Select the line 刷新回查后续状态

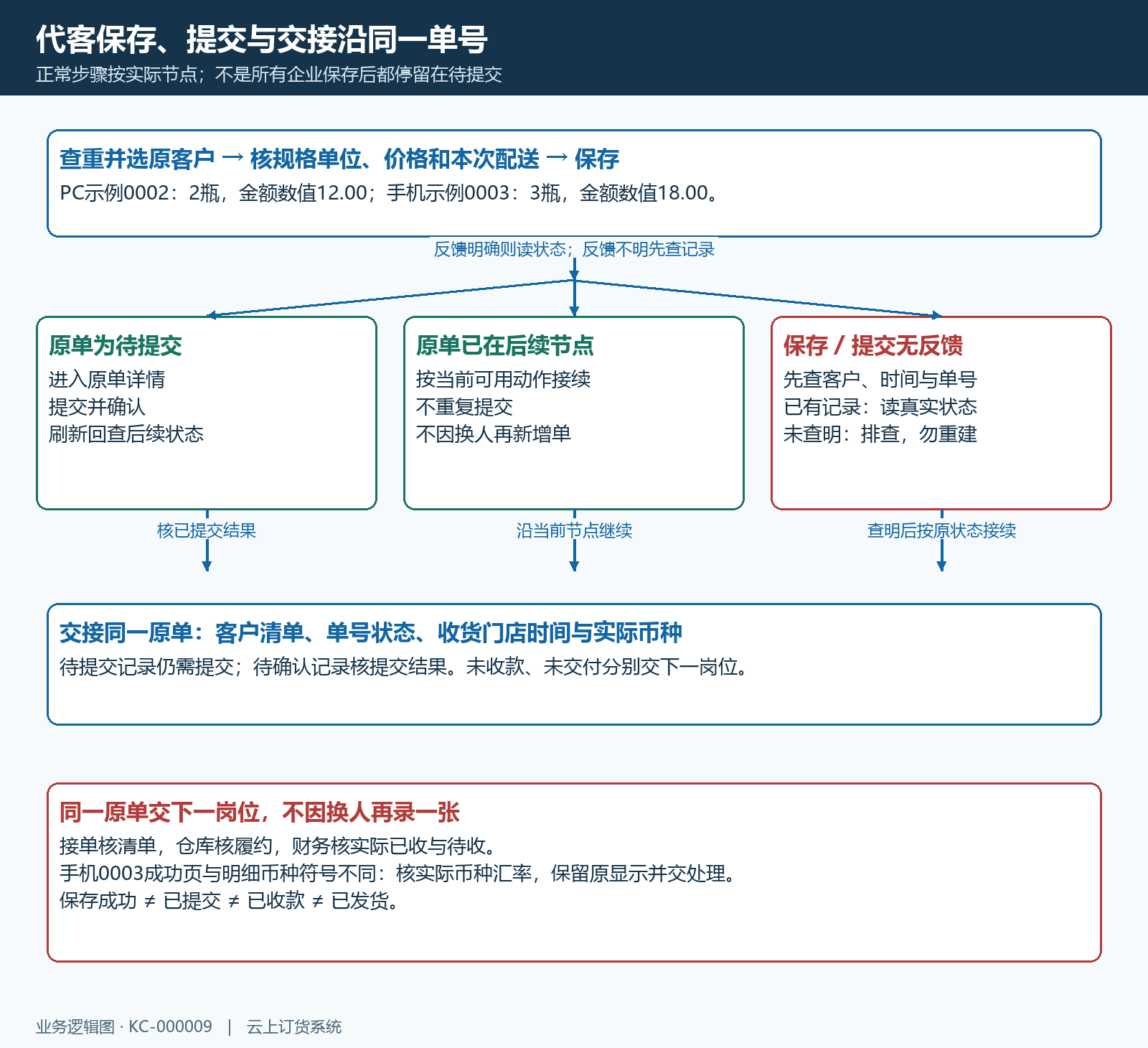[x=126, y=434]
